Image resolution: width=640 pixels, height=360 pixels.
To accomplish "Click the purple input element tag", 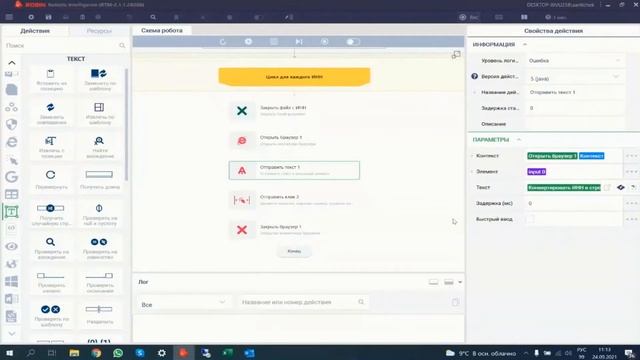I will [536, 172].
